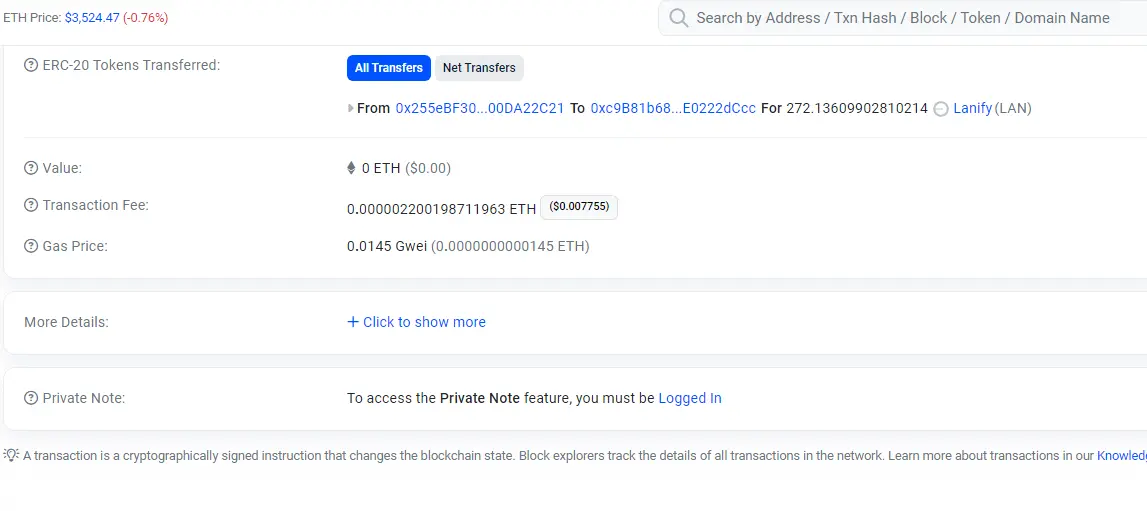Click help icon next to Private Note
The width and height of the screenshot is (1147, 511).
click(31, 398)
